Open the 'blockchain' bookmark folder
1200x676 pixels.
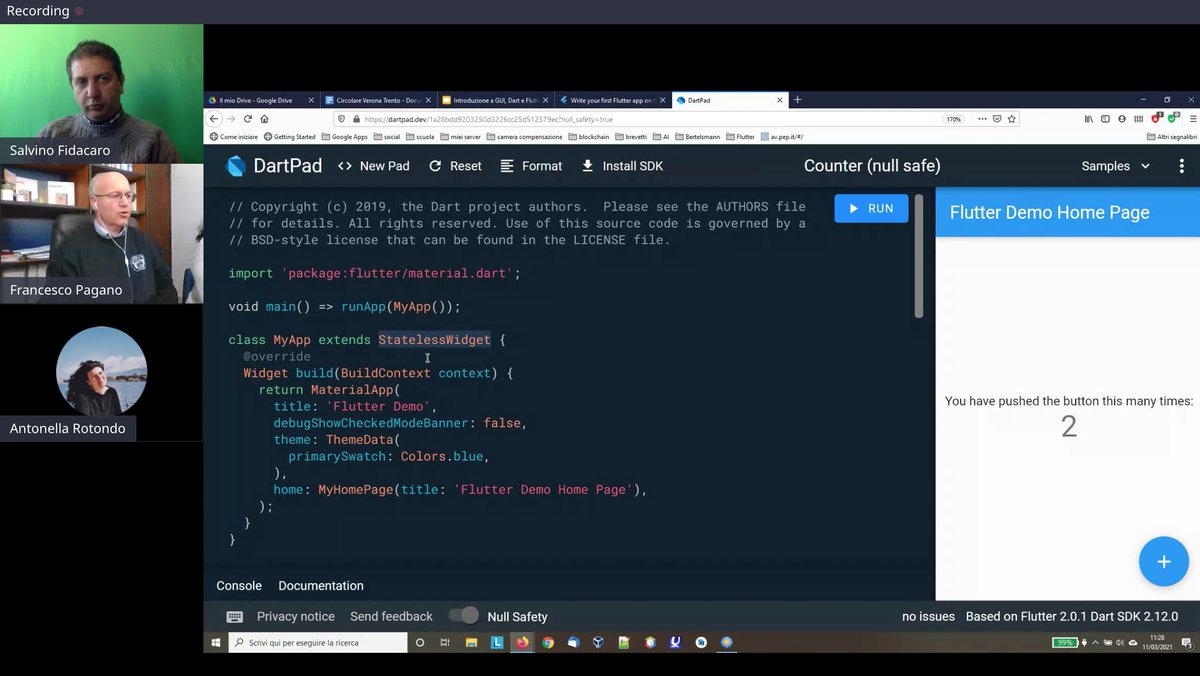coord(588,137)
